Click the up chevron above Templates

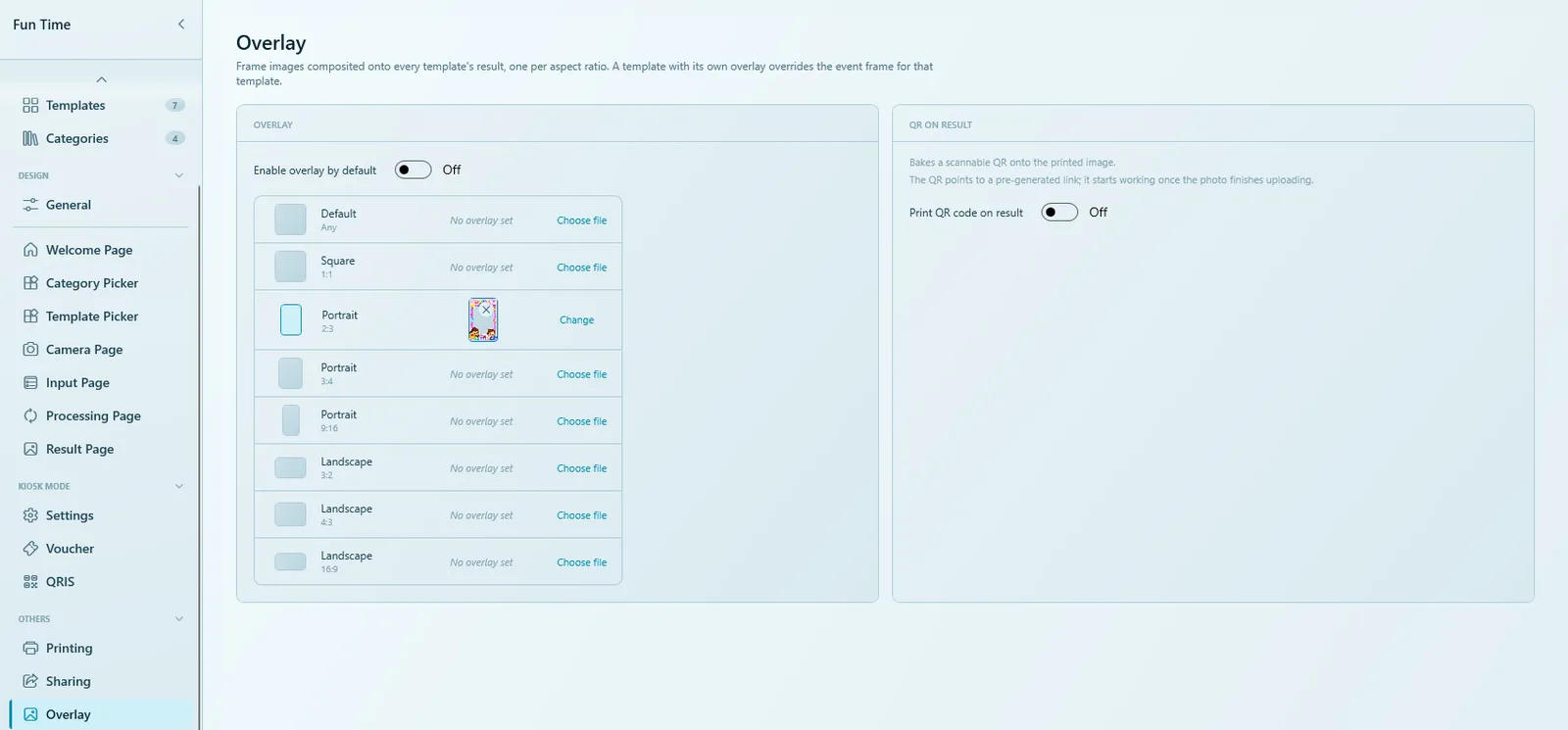101,79
